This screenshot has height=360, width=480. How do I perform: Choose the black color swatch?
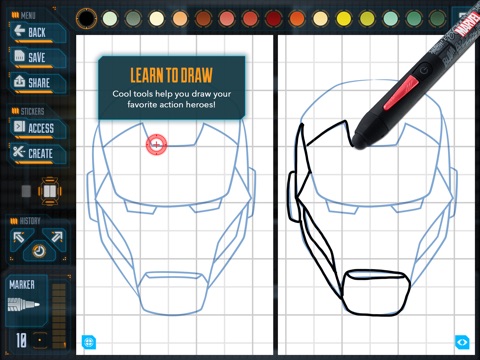tap(86, 18)
